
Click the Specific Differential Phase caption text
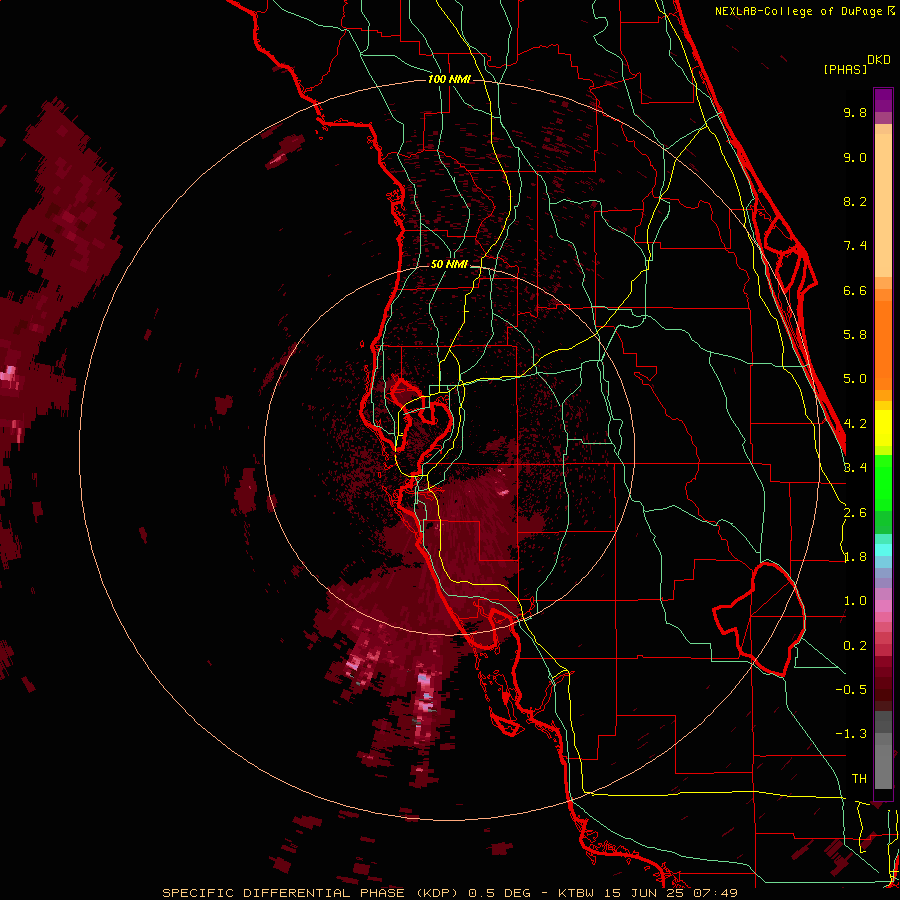449,893
